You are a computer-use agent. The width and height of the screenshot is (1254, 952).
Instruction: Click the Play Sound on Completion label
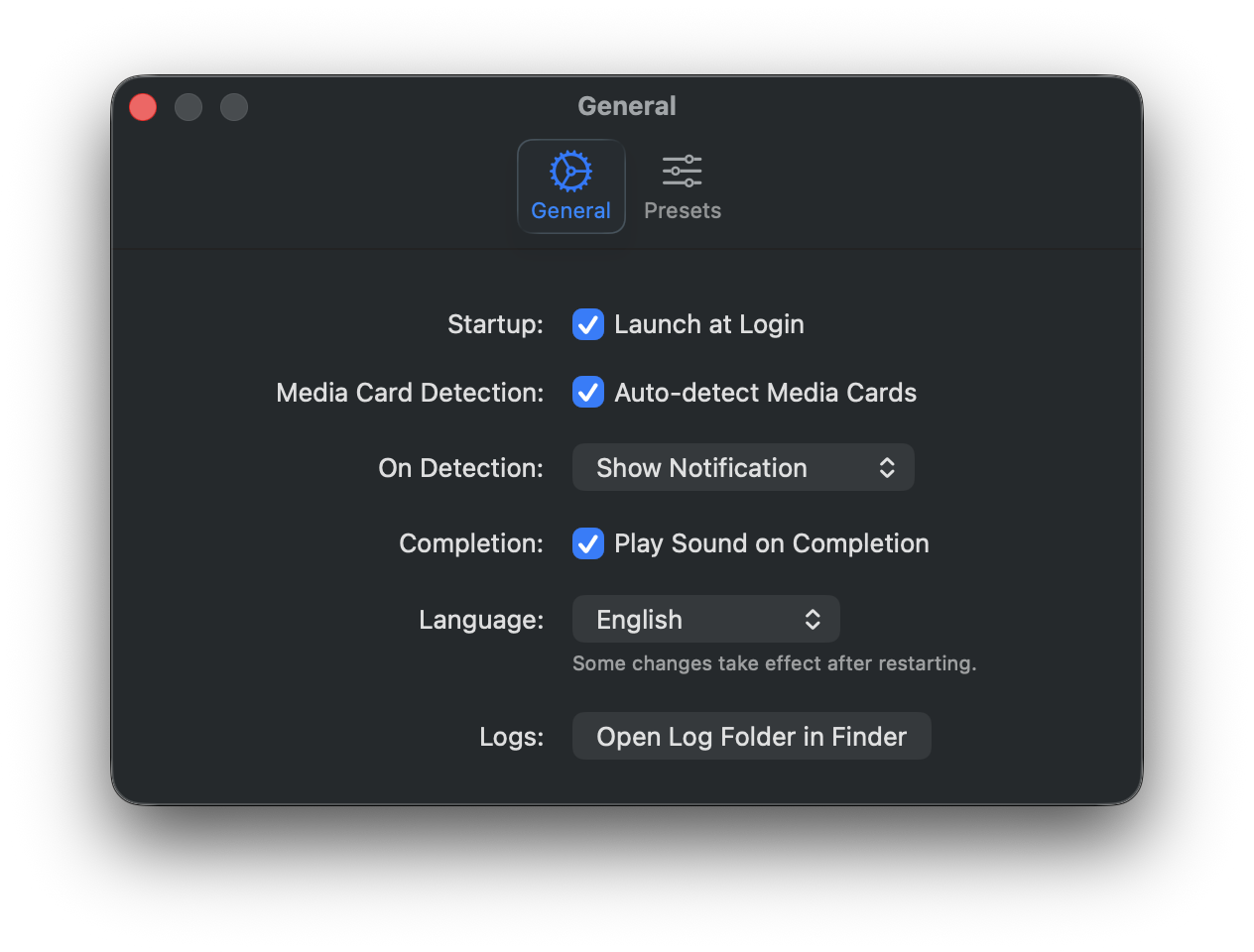(771, 543)
